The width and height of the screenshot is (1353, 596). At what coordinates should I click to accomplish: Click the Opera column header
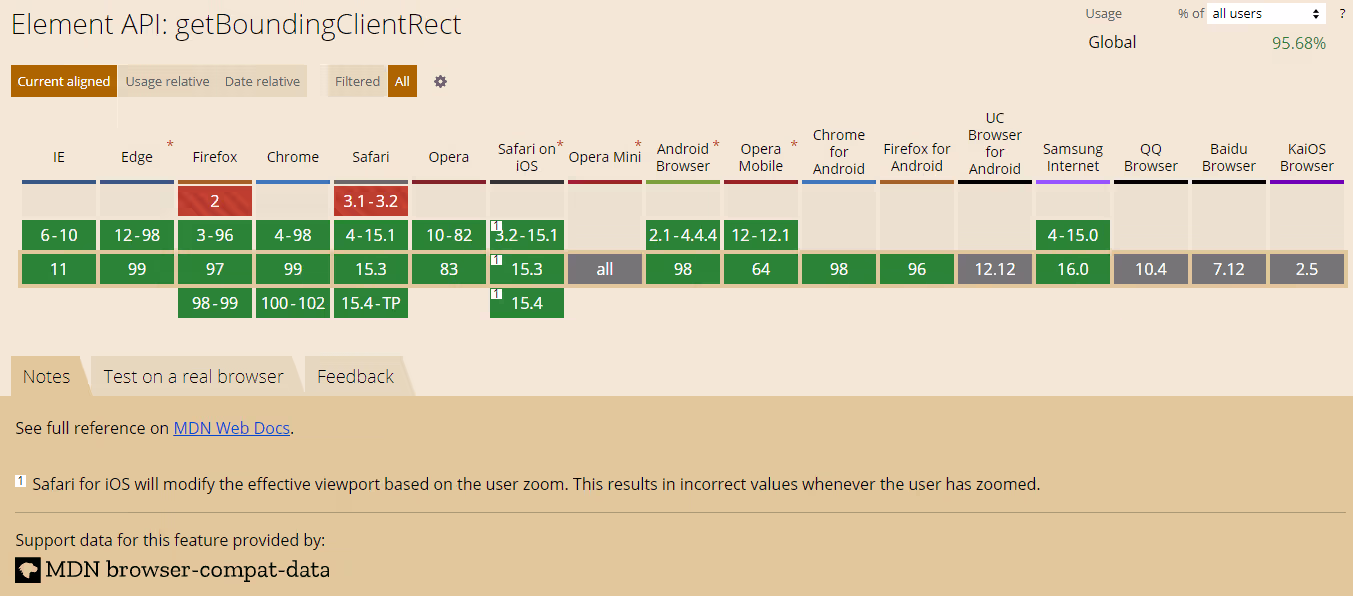(449, 157)
